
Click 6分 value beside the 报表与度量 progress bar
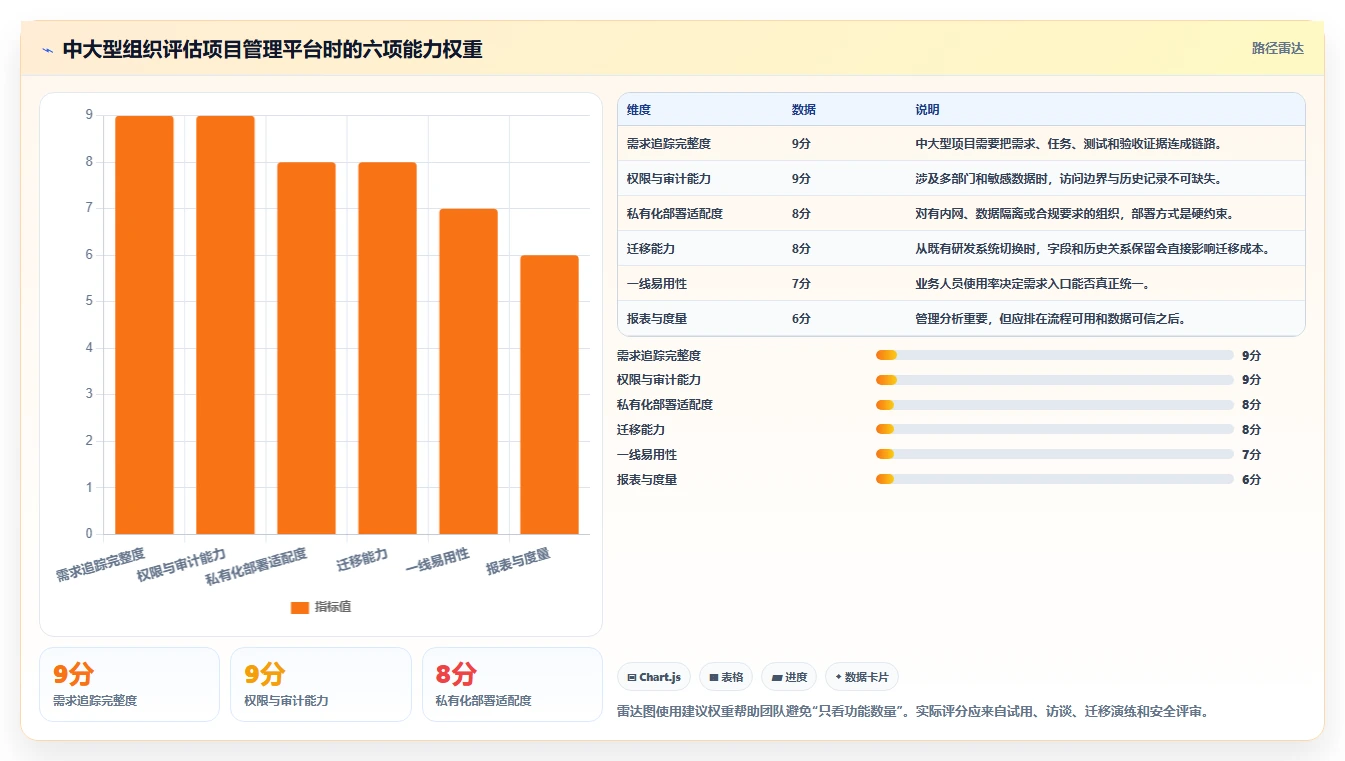[x=1252, y=480]
